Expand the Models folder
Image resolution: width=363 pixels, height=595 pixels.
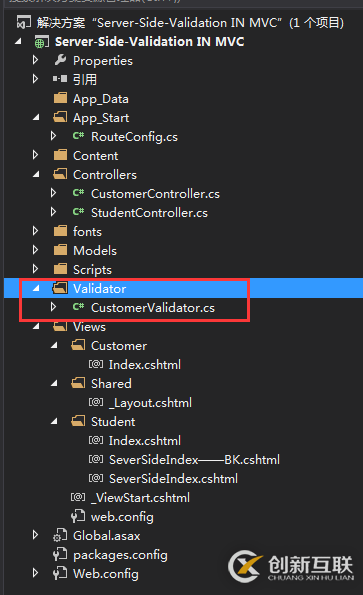coord(35,250)
